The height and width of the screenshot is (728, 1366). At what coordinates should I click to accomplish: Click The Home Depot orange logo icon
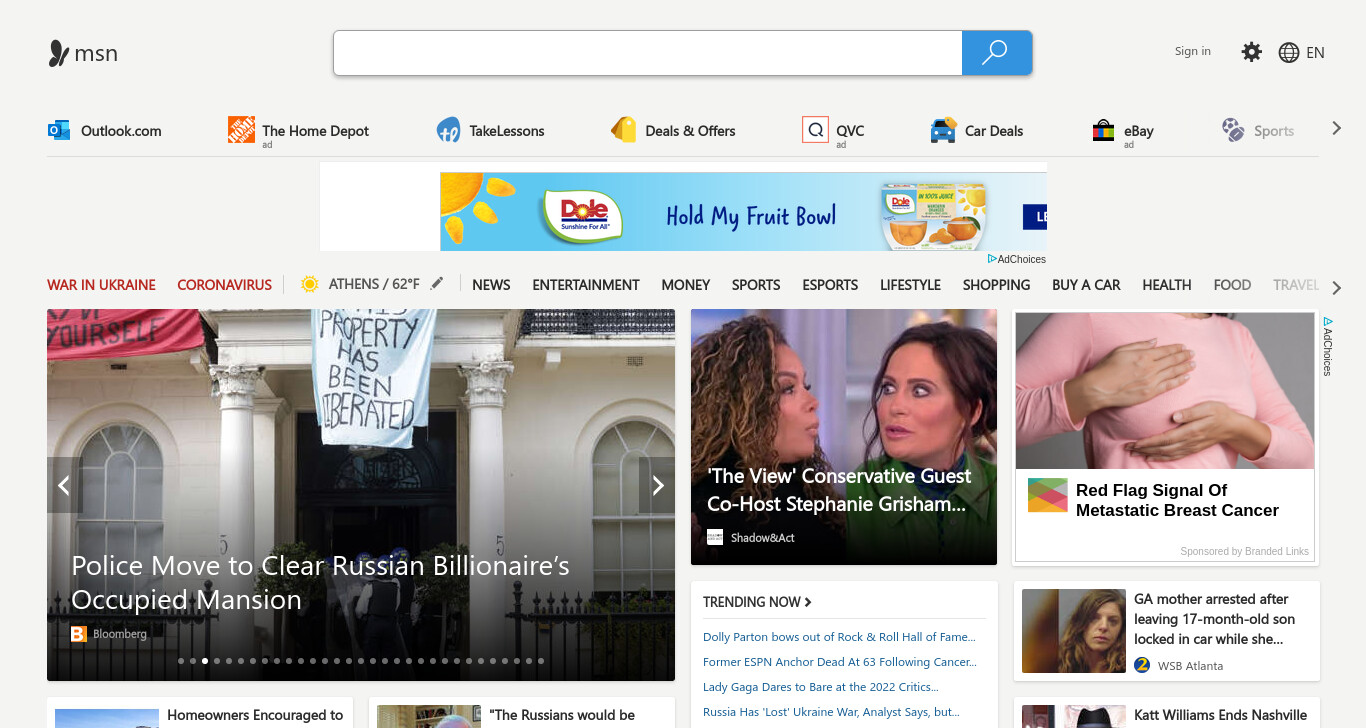pos(241,130)
